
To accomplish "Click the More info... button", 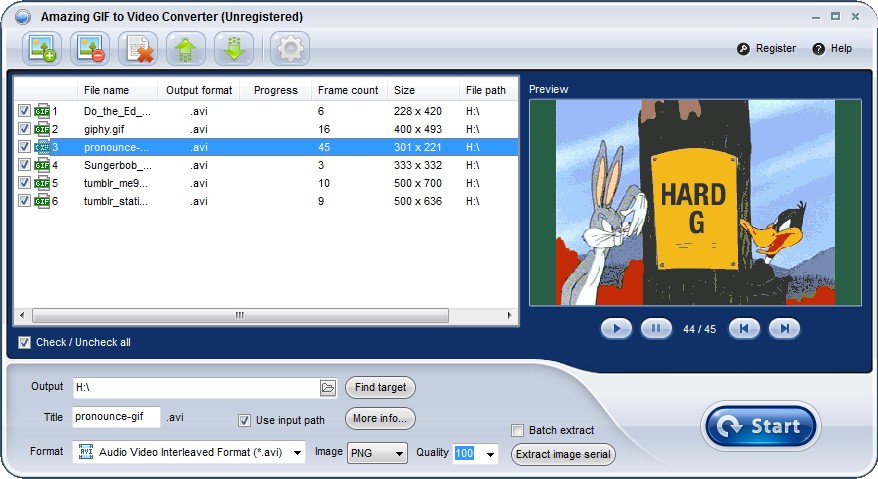I will (380, 418).
